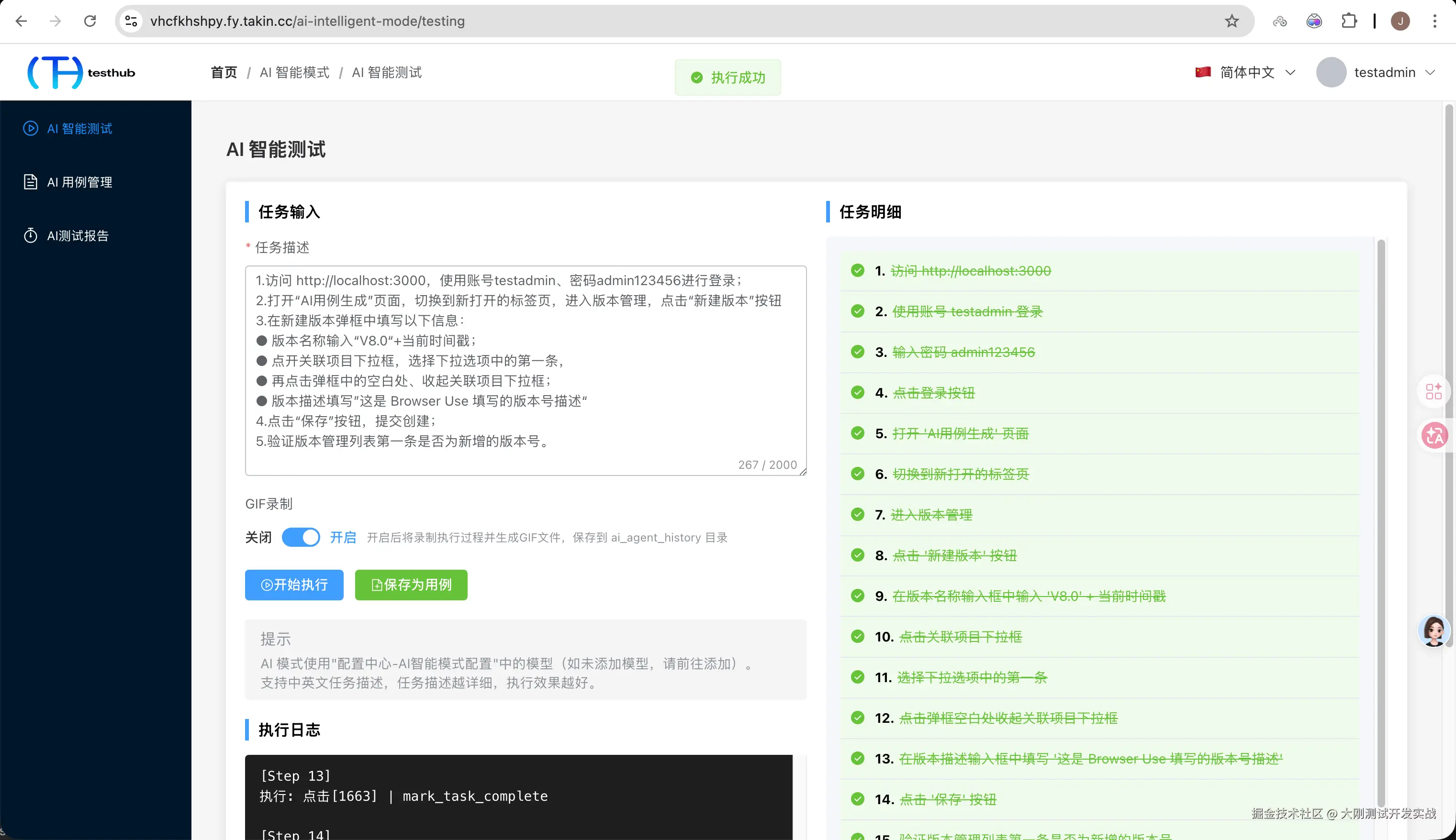Open the Chrome extensions puzzle icon
Image resolution: width=1456 pixels, height=840 pixels.
1349,22
